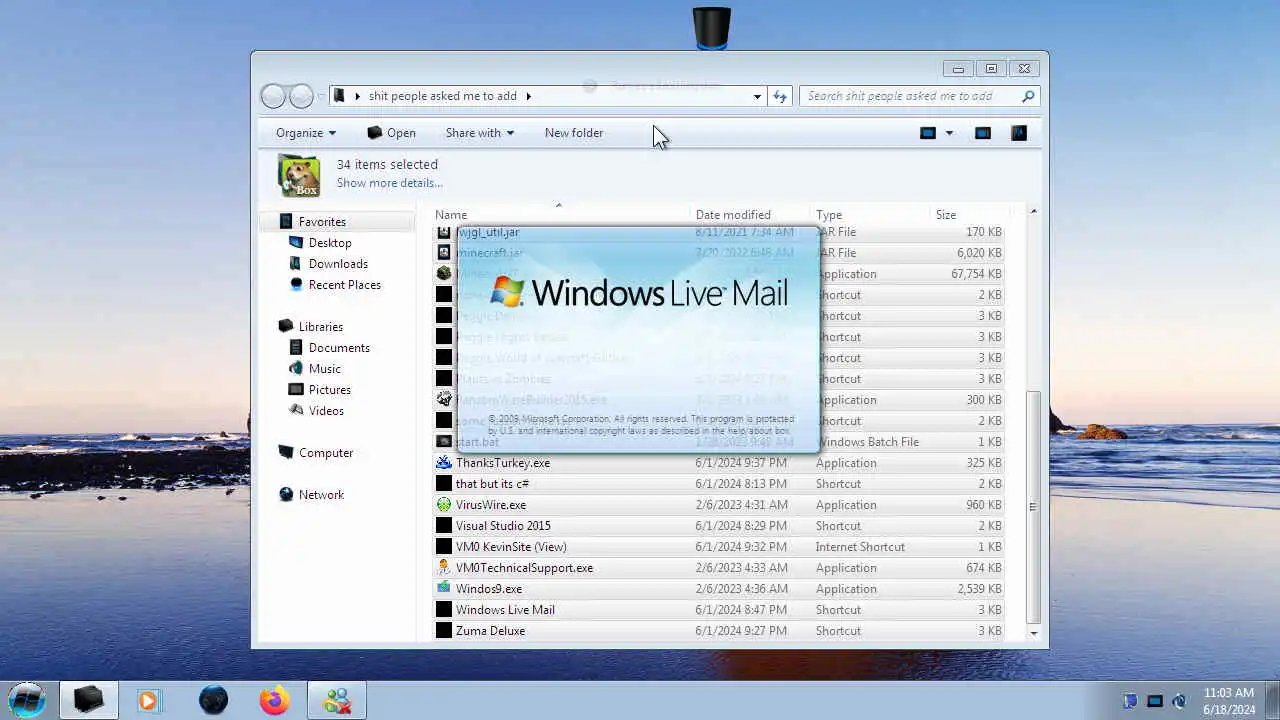1280x720 pixels.
Task: Select Network in the navigation pane
Action: pos(321,495)
